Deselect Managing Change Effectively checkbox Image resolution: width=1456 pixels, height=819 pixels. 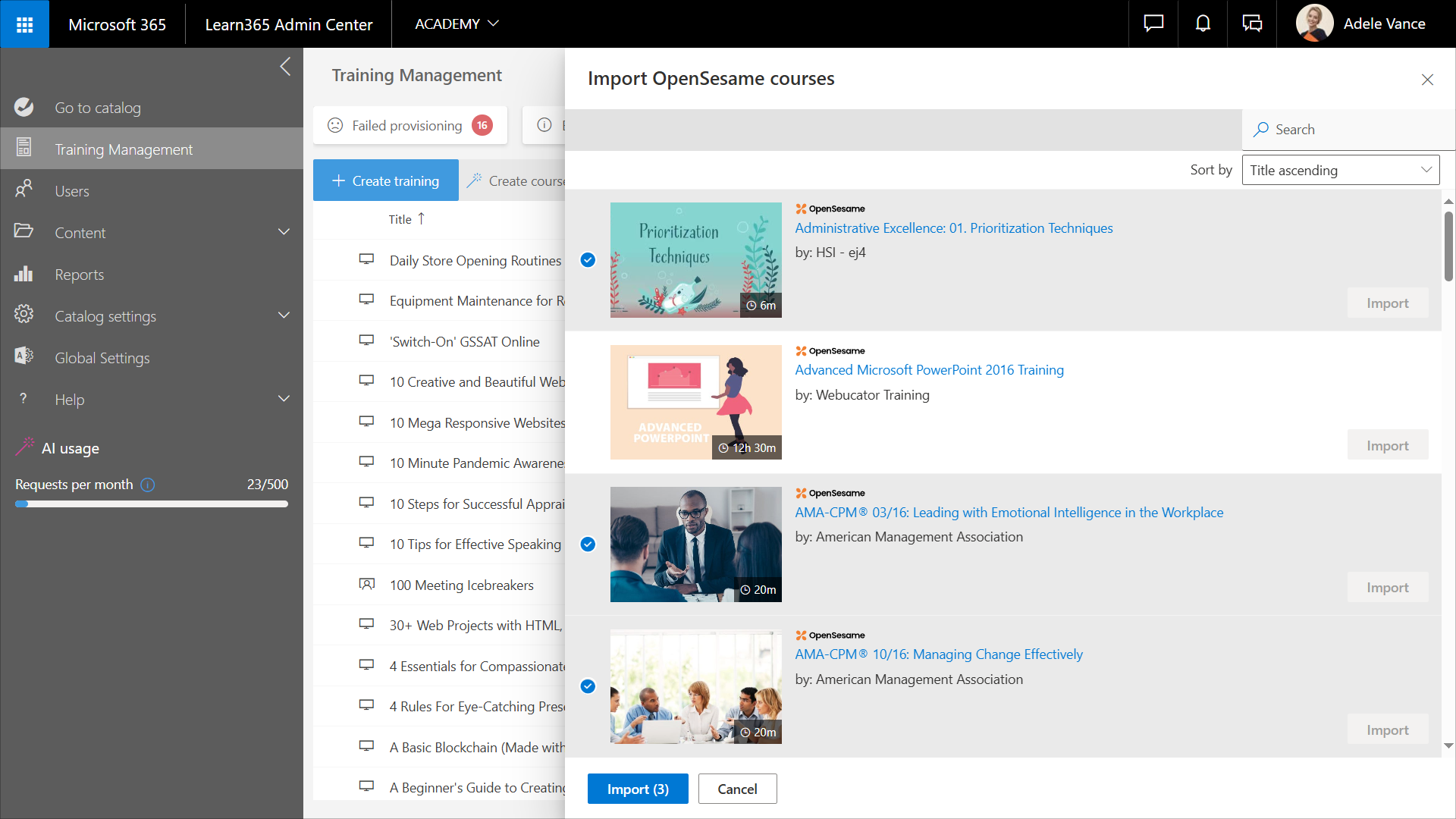click(x=588, y=686)
